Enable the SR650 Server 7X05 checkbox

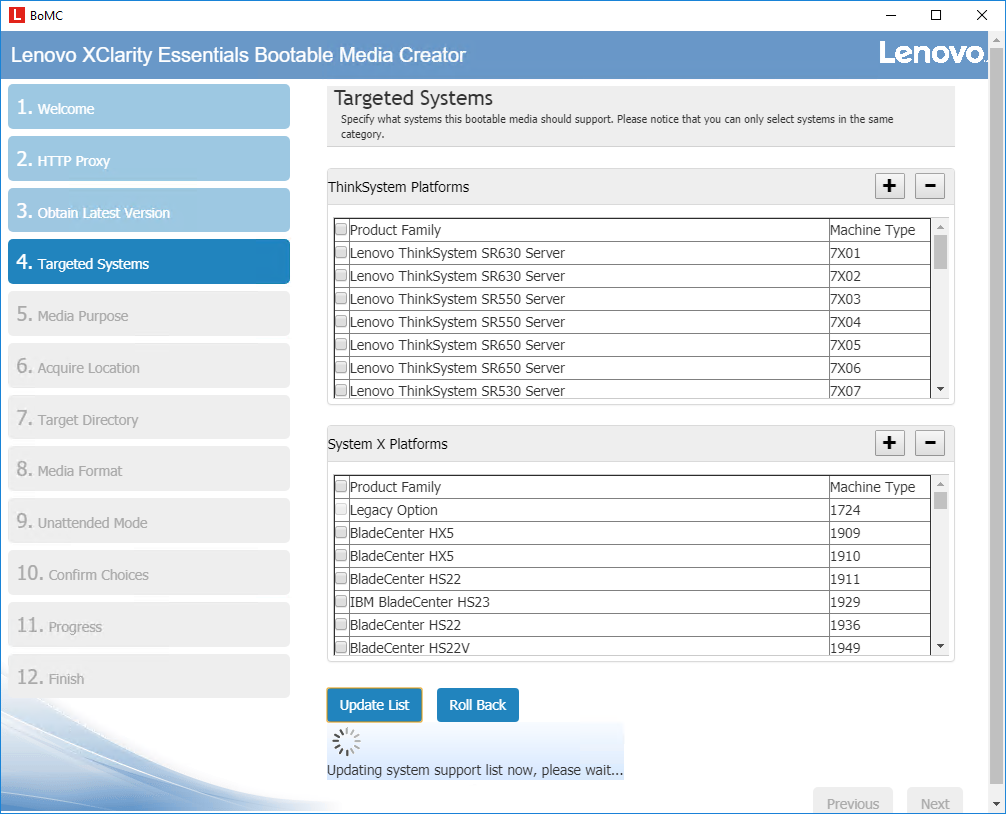[x=341, y=344]
